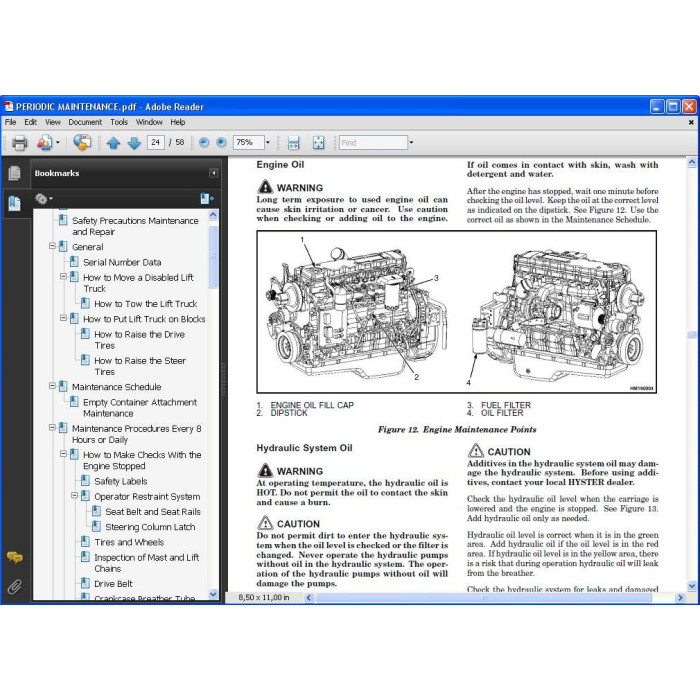Collapse How to Move a Disabled Lift Truck

click(x=63, y=276)
